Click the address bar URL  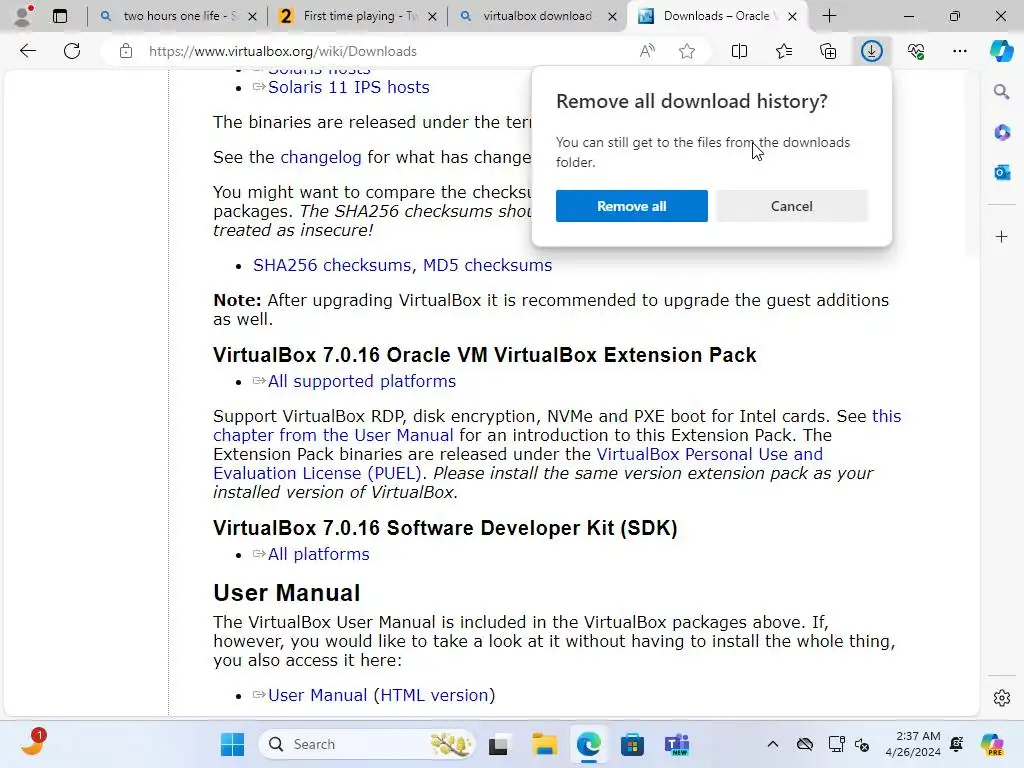[282, 51]
